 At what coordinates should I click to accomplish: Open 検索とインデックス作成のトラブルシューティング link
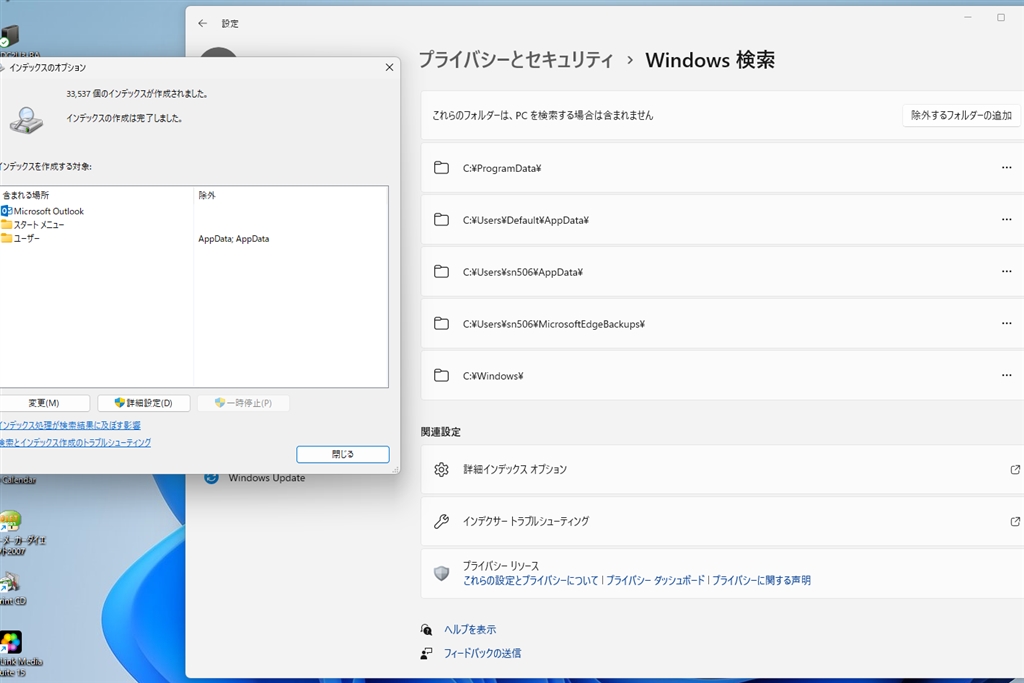coord(75,443)
